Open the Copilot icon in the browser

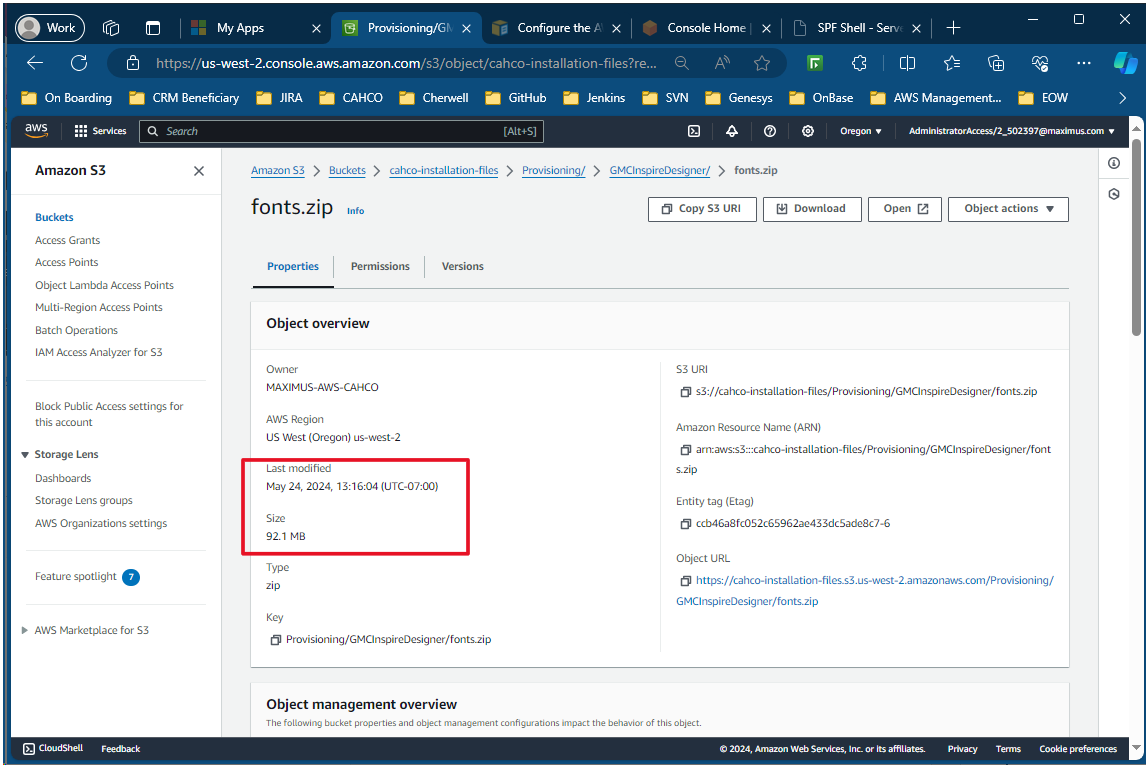[x=1124, y=64]
